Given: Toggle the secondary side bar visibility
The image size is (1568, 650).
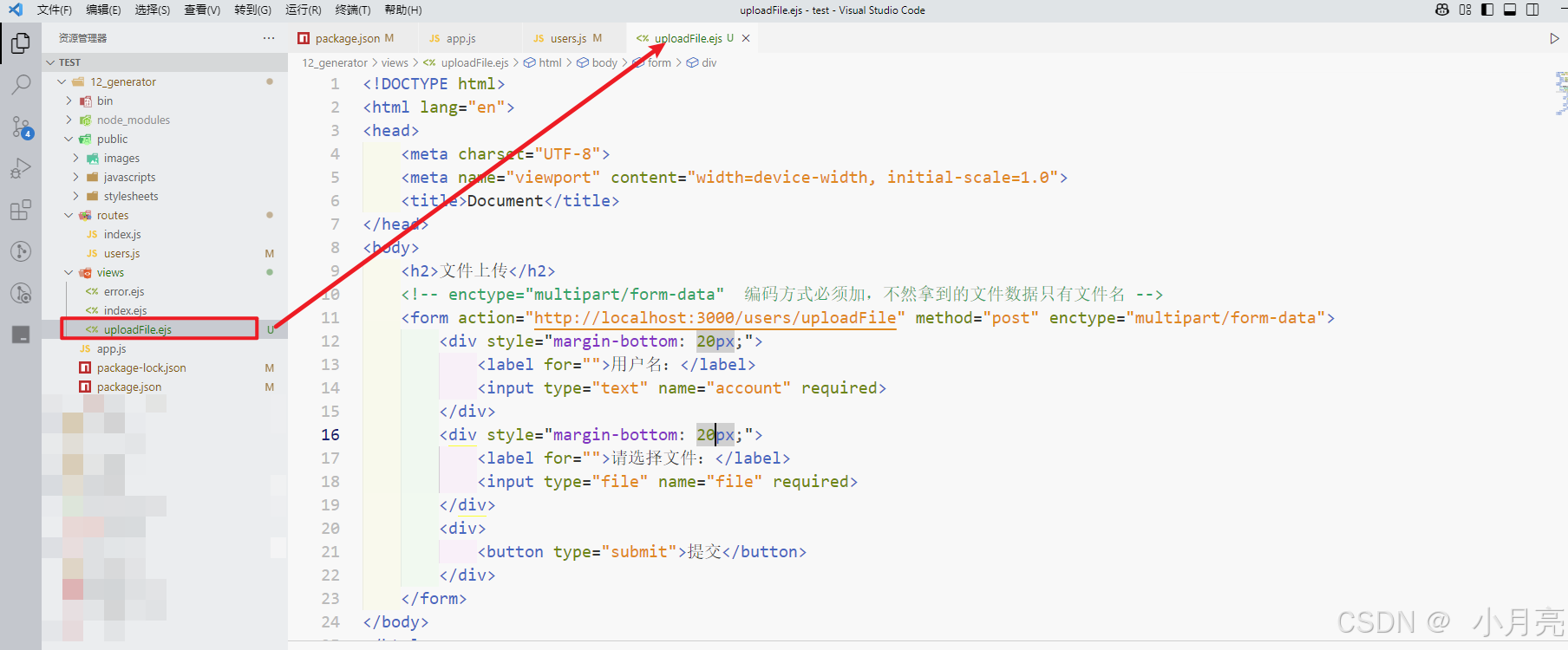Looking at the screenshot, I should (1532, 10).
